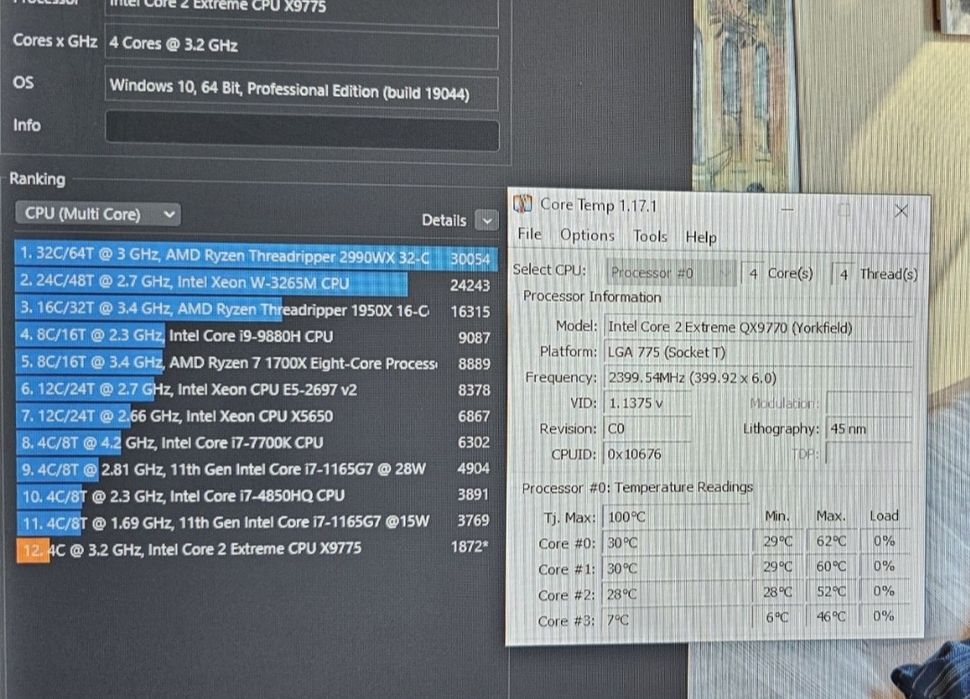Viewport: 970px width, 699px height.
Task: Select ranking row 6 Xeon E5-2697 v2
Action: [255, 389]
